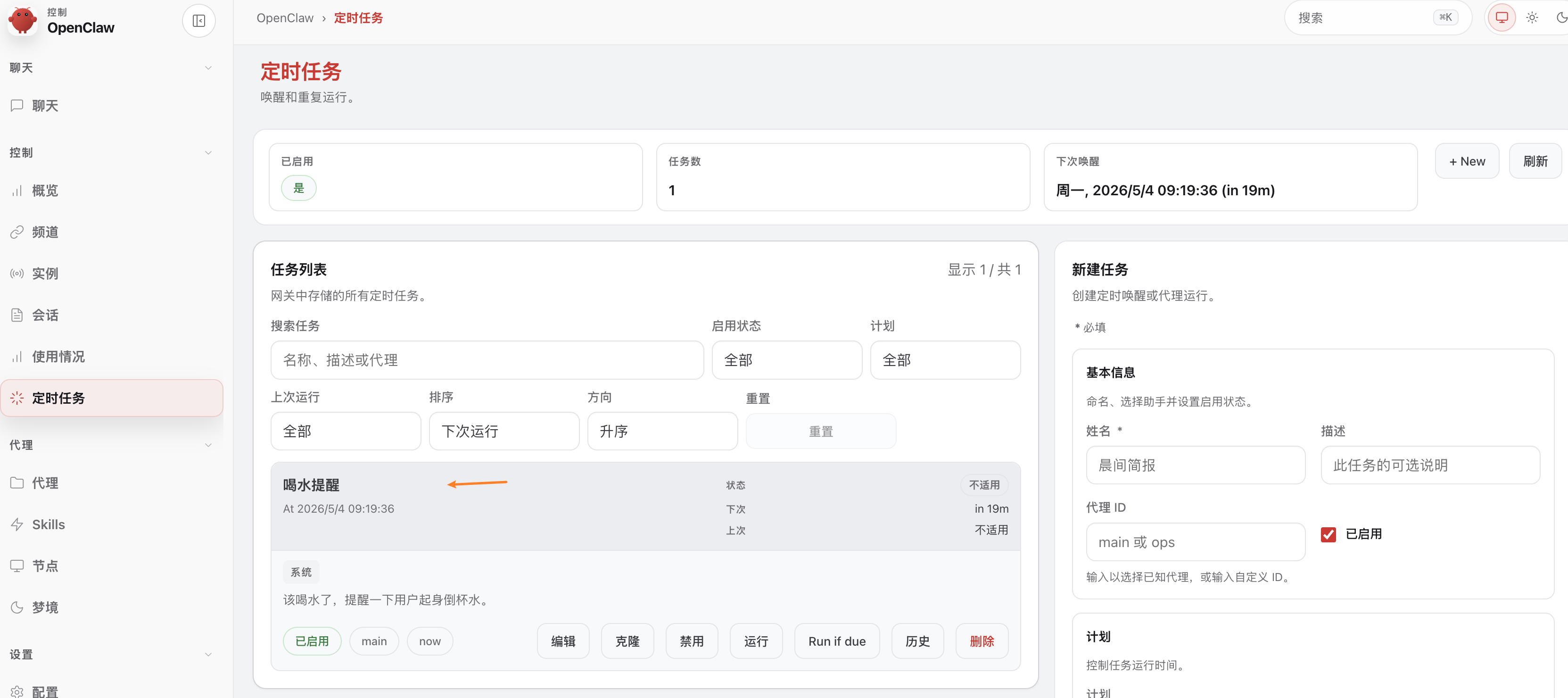Click the folder icon beside 代理
This screenshot has height=698, width=1568.
17,483
